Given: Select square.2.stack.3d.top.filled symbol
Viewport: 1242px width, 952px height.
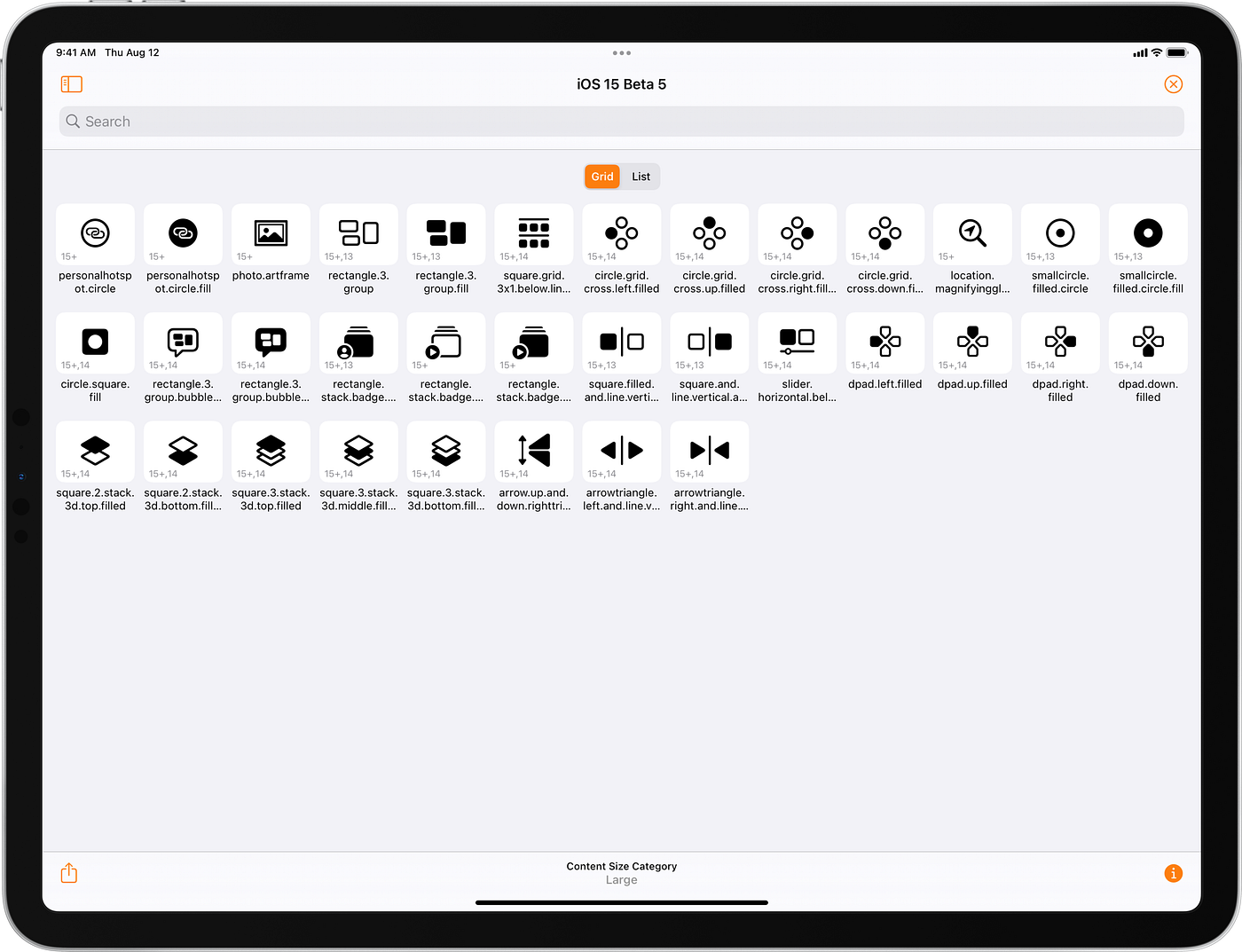Looking at the screenshot, I should [x=95, y=452].
